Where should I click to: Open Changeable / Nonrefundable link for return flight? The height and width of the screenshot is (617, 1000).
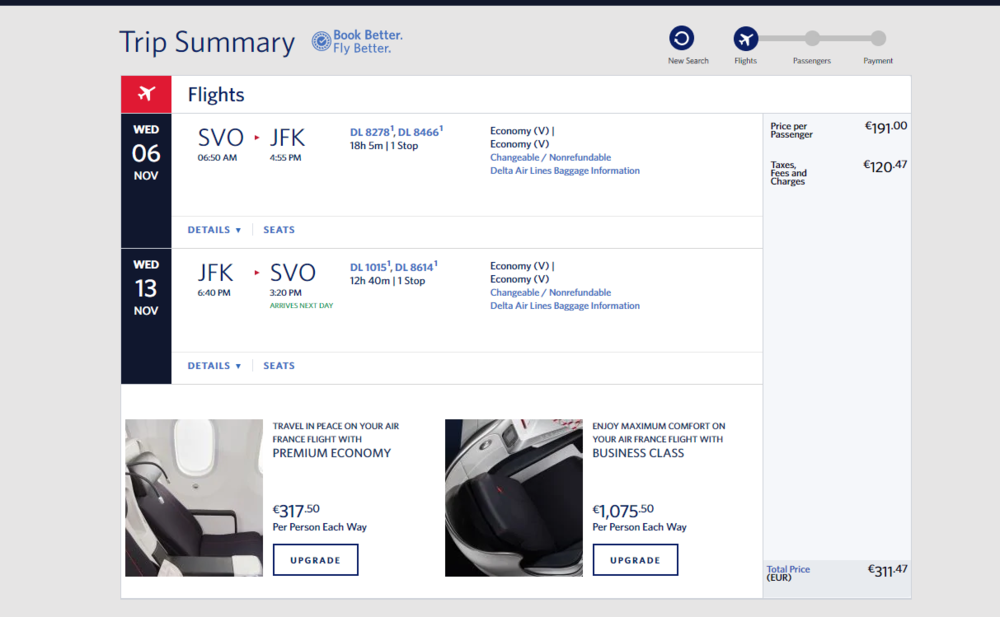550,293
